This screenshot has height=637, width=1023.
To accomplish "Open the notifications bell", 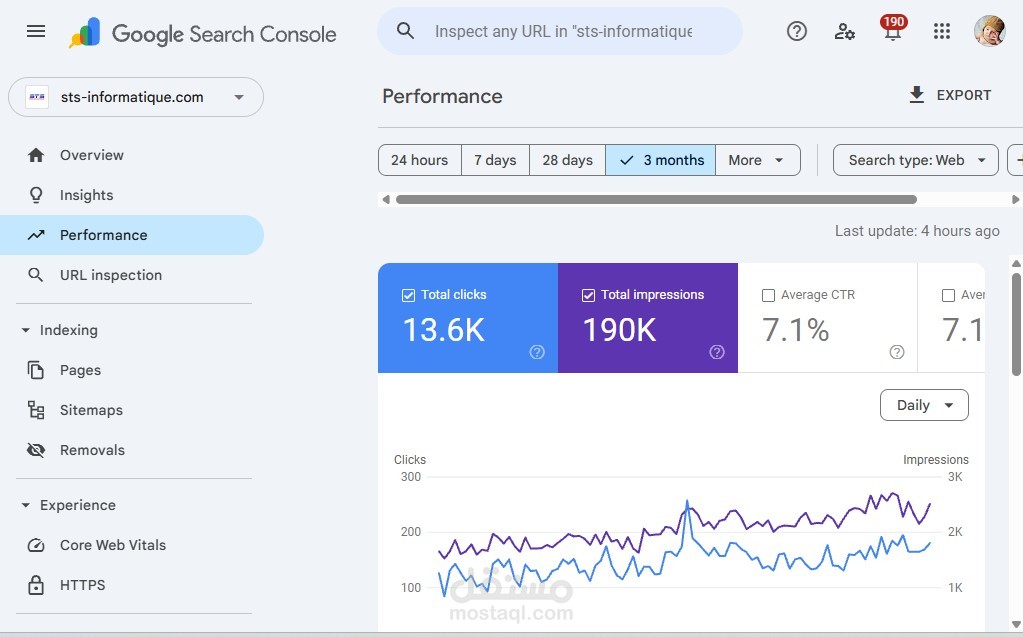I will [892, 32].
